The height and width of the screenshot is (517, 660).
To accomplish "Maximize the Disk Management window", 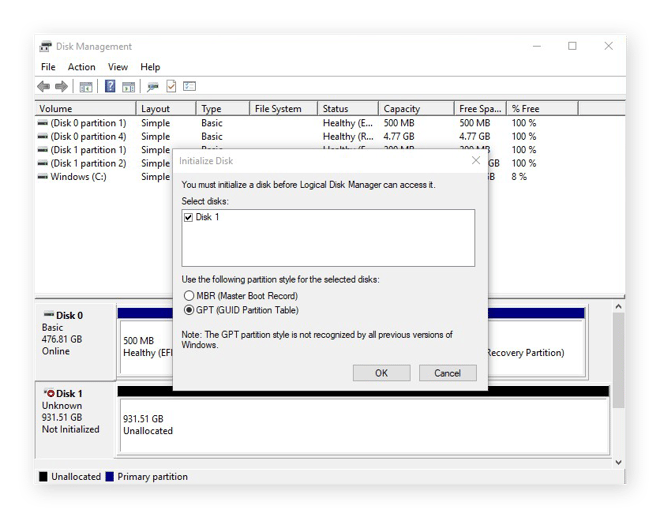I will (x=572, y=46).
